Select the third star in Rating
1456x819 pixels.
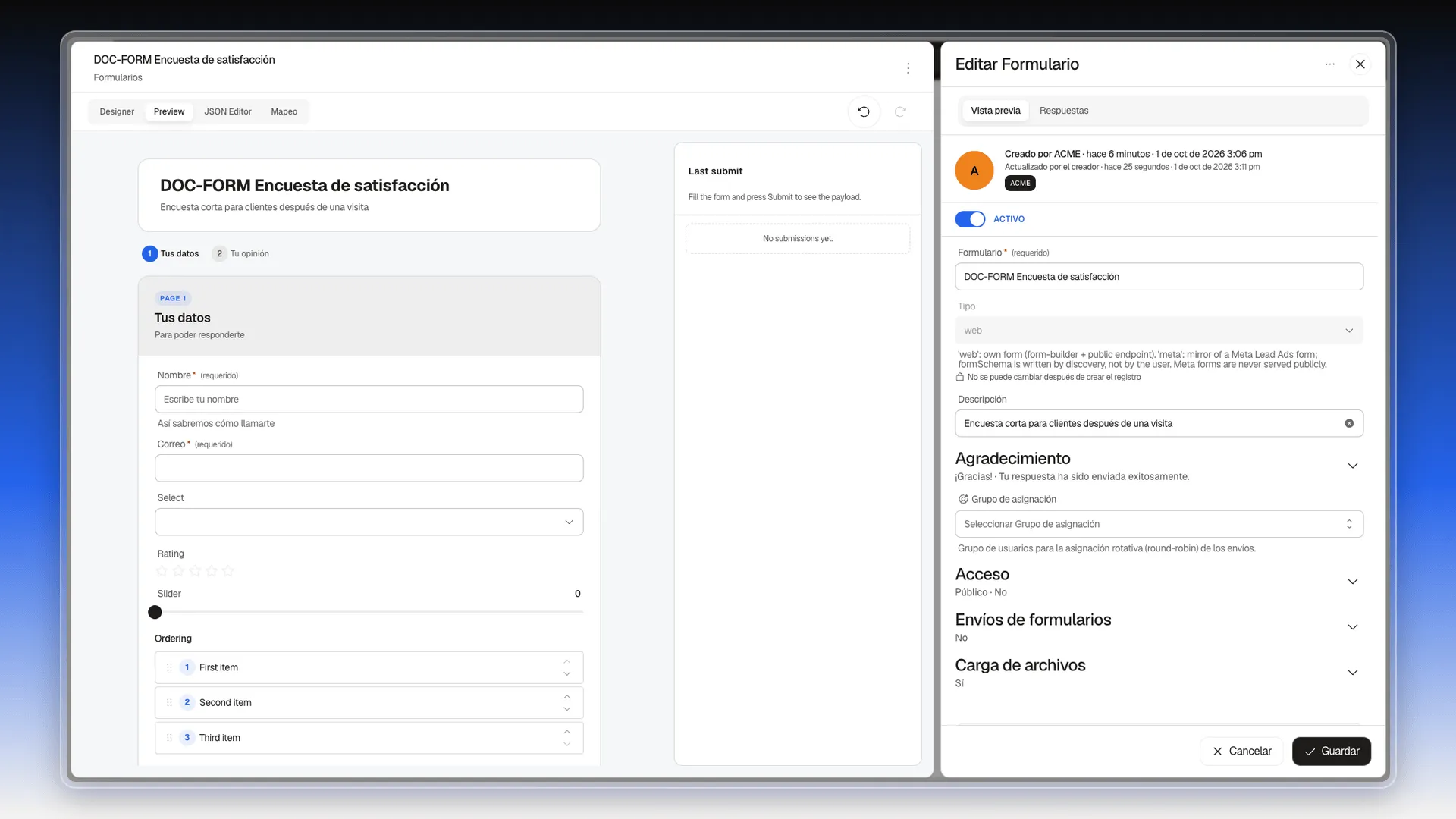(x=195, y=570)
